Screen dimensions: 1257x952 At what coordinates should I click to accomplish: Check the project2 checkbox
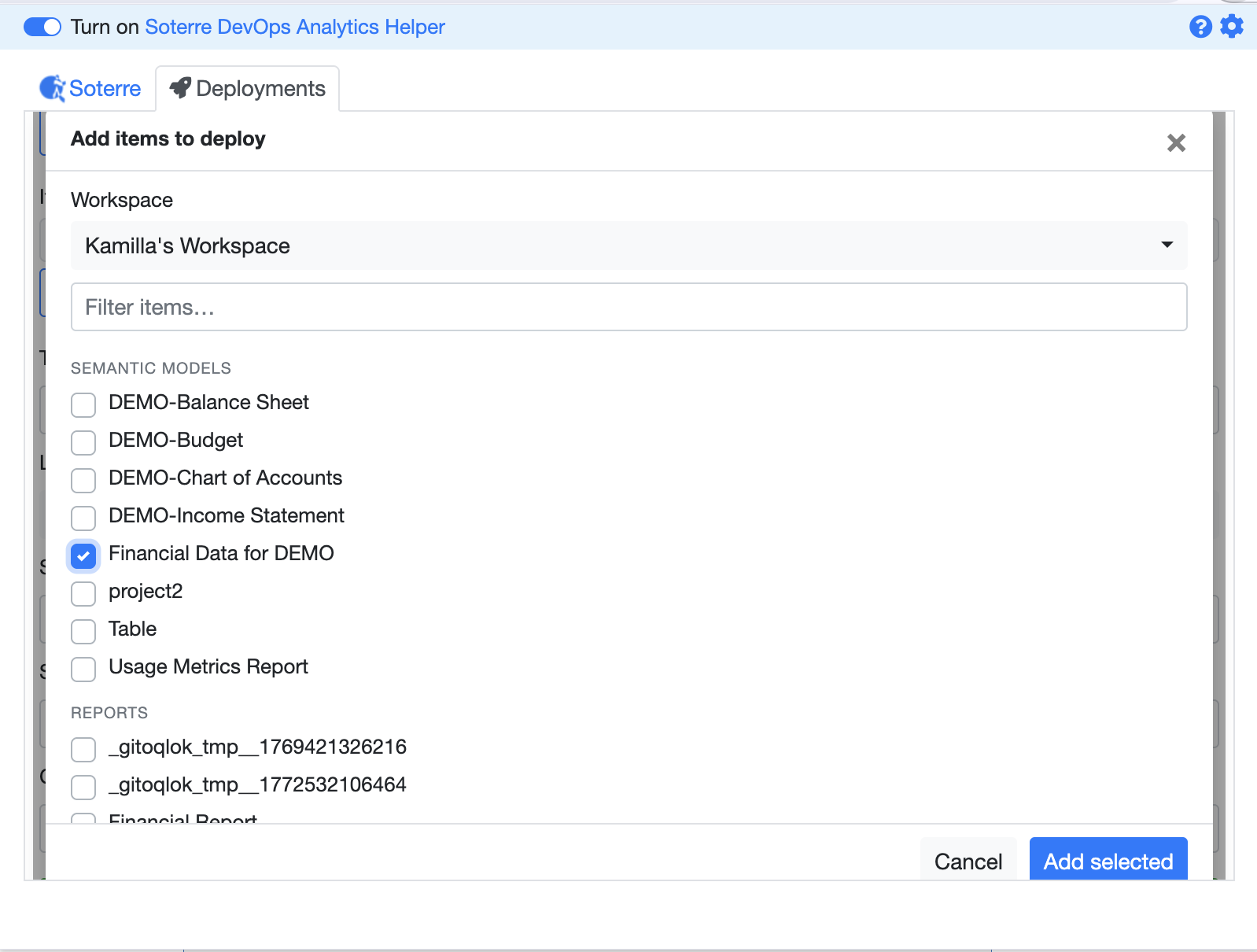[x=83, y=593]
